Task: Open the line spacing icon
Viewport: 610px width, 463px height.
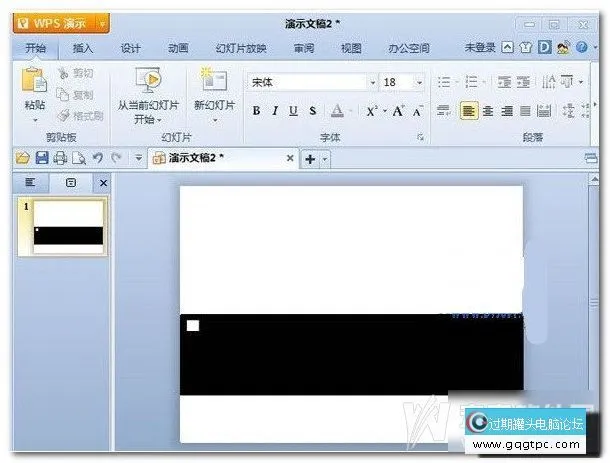Action: [568, 111]
